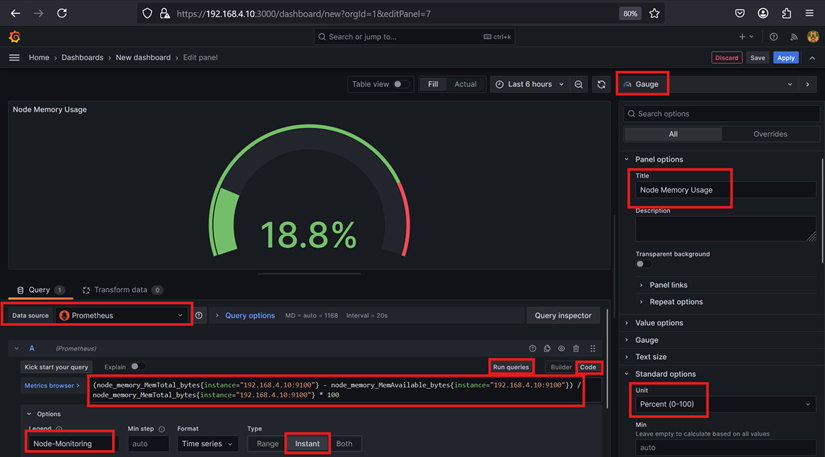Refresh the dashboard panel data

click(601, 84)
